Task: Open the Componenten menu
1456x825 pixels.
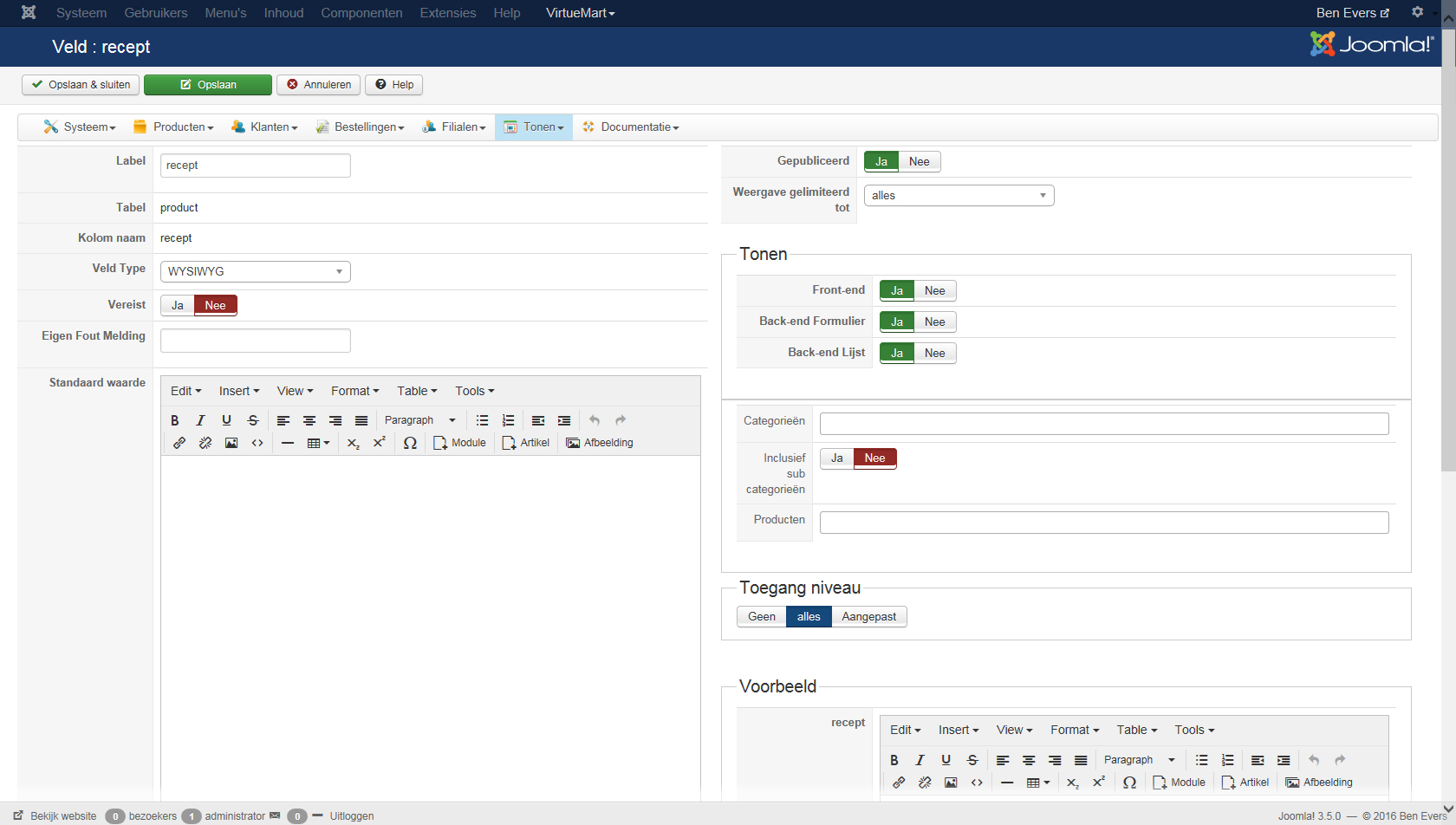Action: 361,13
